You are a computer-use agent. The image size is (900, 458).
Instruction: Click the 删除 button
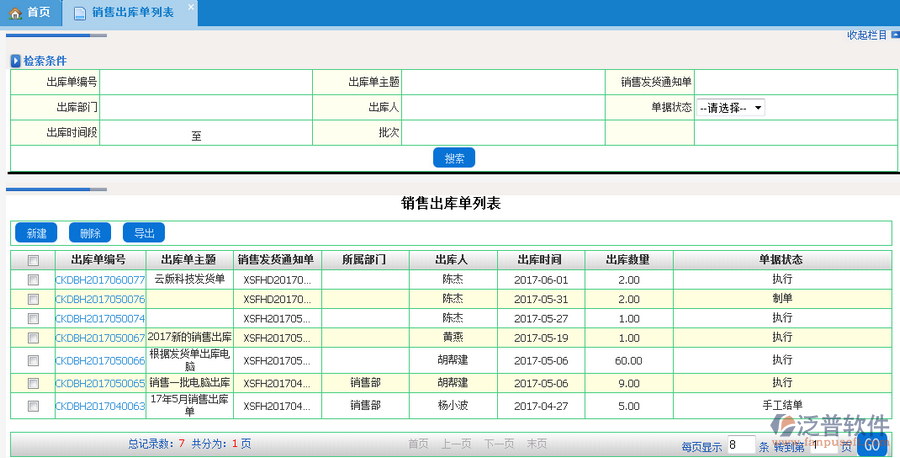[90, 233]
